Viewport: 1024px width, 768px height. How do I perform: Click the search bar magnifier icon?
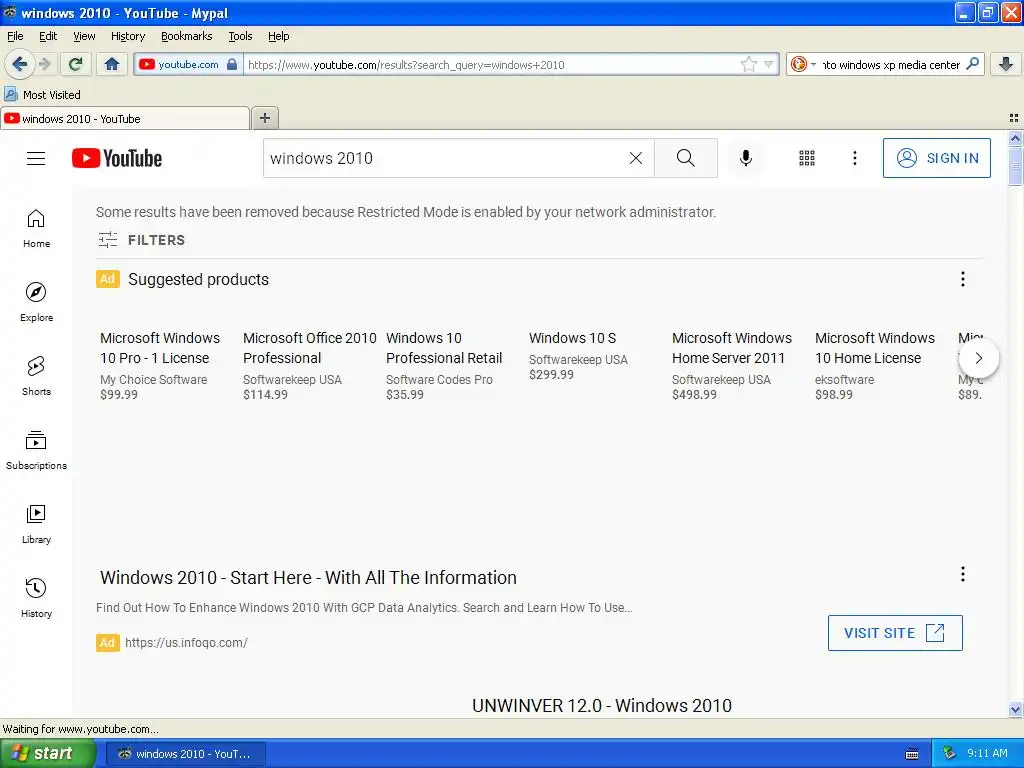tap(972, 64)
